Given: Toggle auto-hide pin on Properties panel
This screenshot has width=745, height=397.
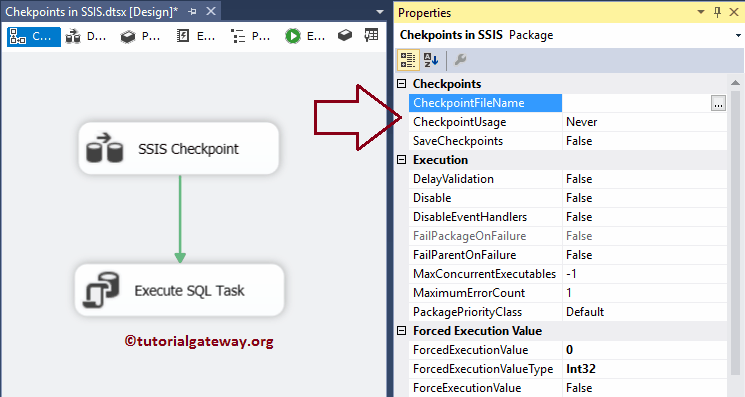Looking at the screenshot, I should [717, 12].
